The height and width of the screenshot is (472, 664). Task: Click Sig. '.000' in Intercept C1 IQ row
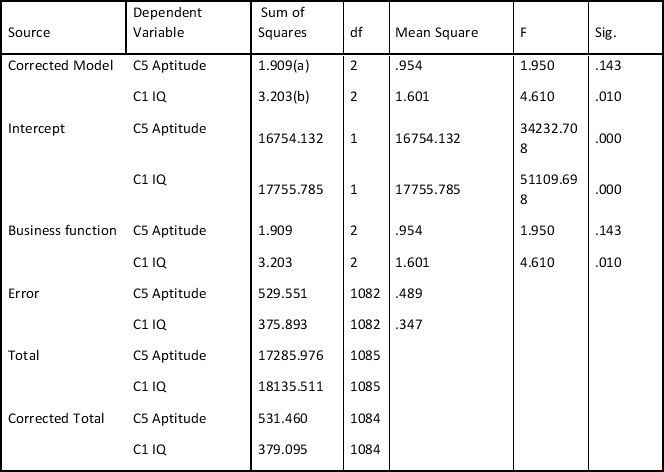(x=608, y=189)
